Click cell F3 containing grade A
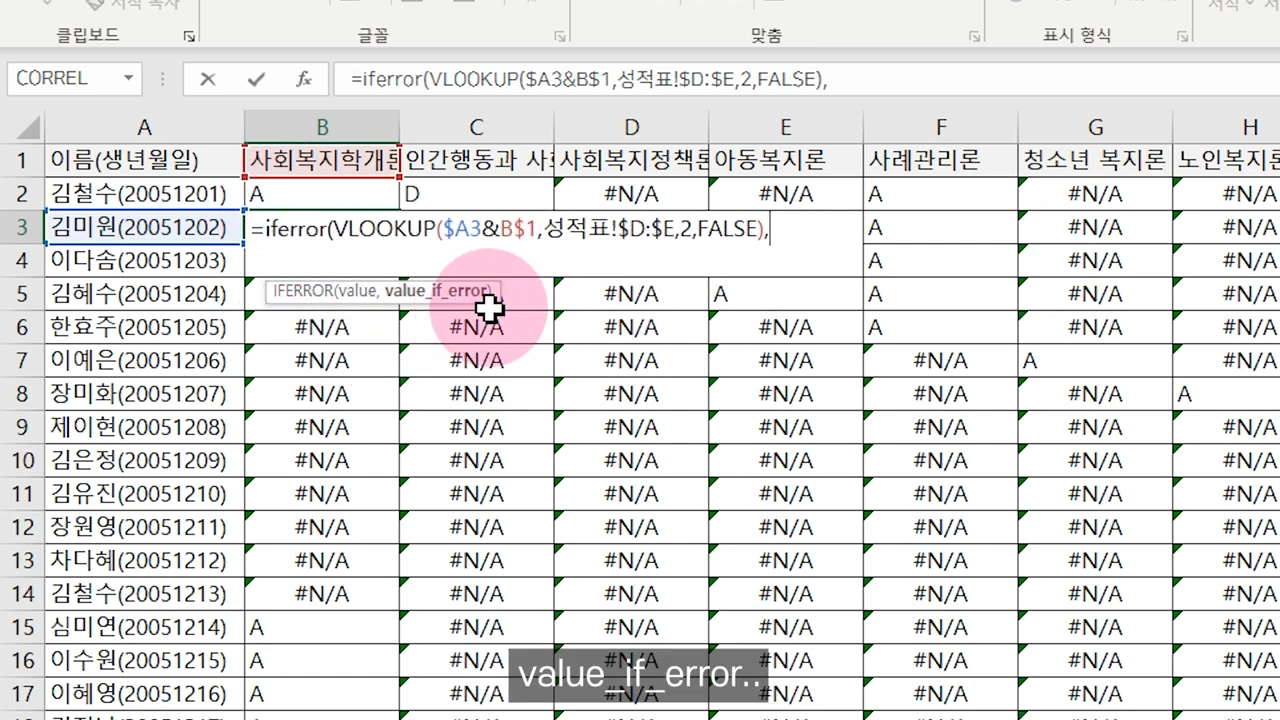 click(x=941, y=227)
